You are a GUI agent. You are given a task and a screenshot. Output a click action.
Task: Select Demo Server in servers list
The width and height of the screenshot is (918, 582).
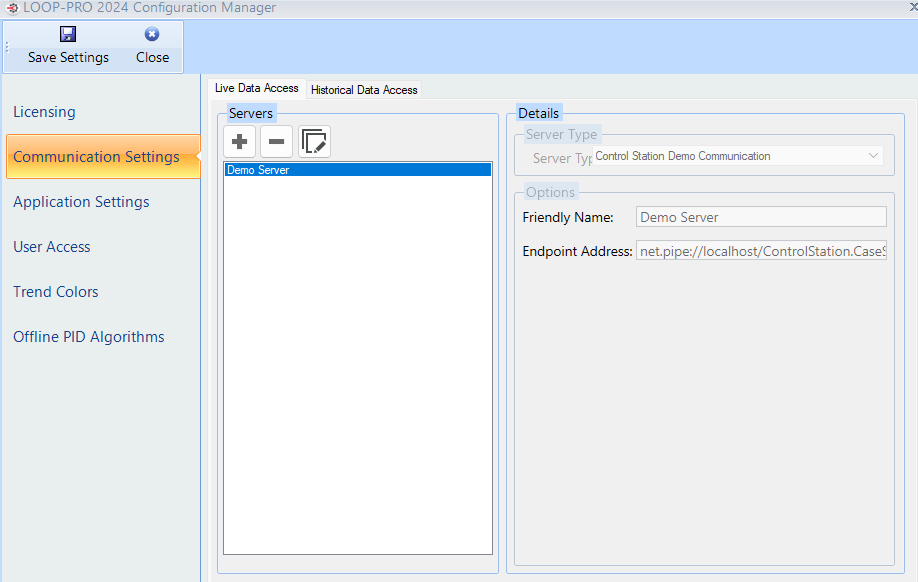pos(358,170)
